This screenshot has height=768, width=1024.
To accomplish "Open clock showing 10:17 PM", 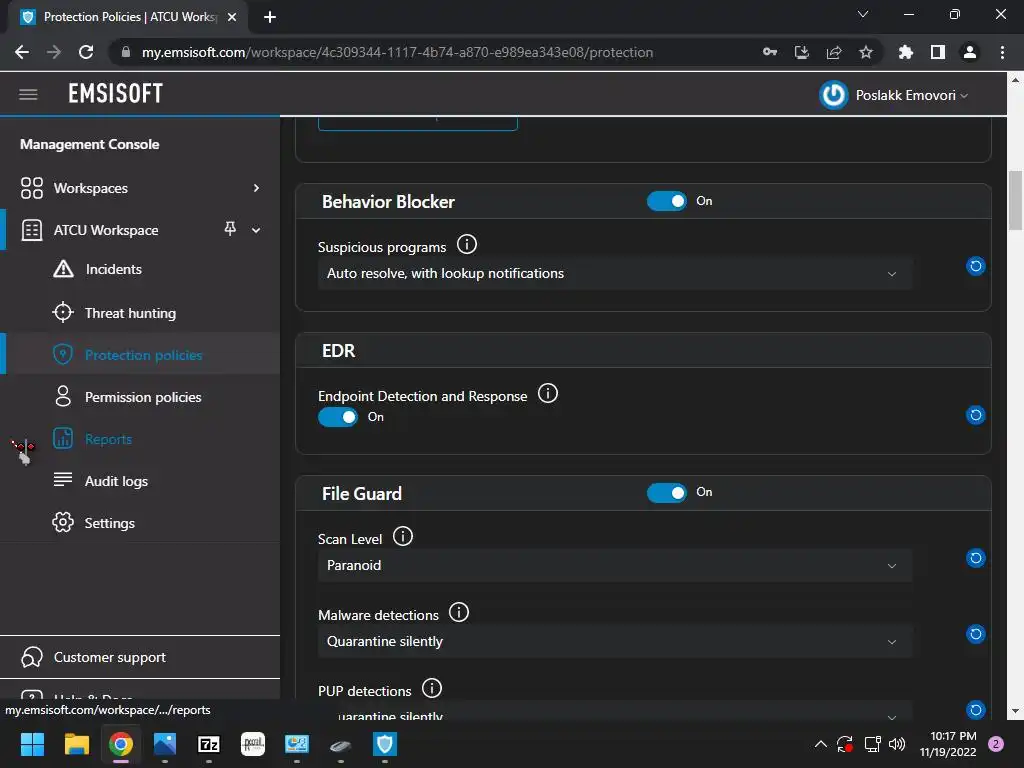I will (948, 744).
